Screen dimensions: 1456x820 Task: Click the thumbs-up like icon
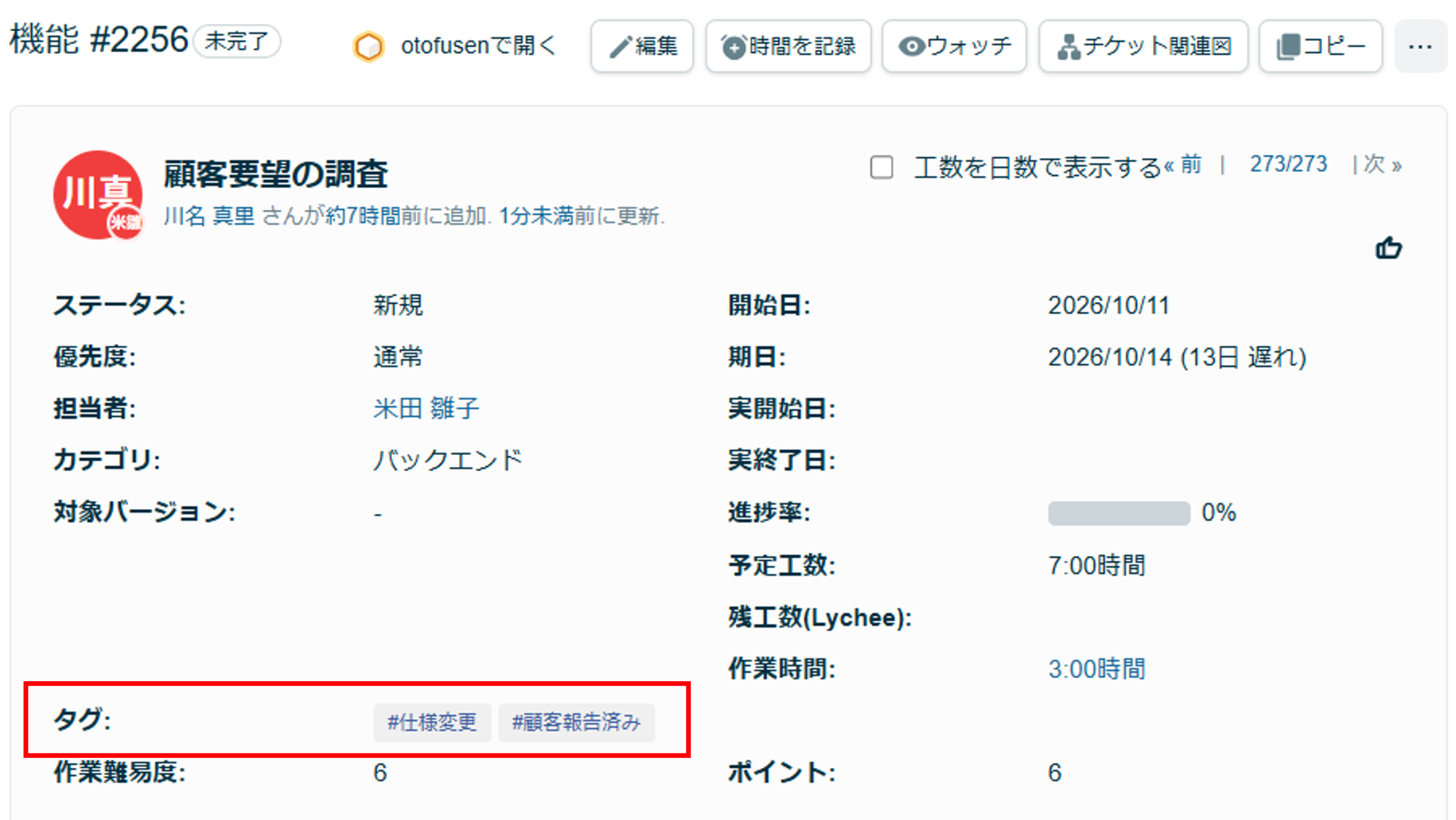coord(1388,248)
